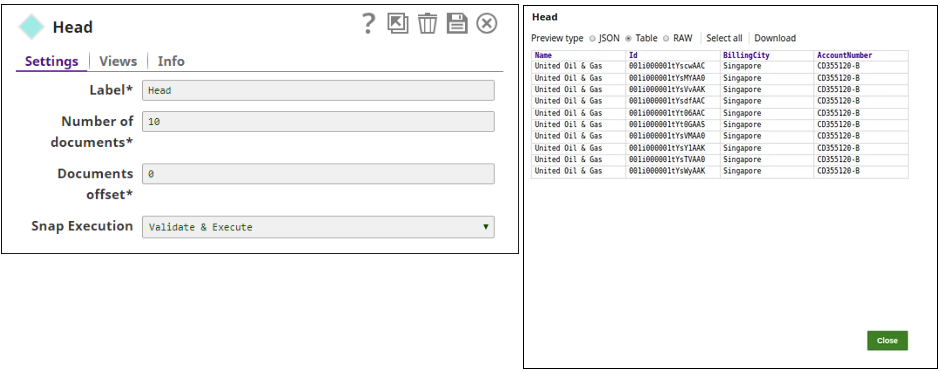Viewport: 940px width, 372px height.
Task: Select Table preview type
Action: [628, 38]
